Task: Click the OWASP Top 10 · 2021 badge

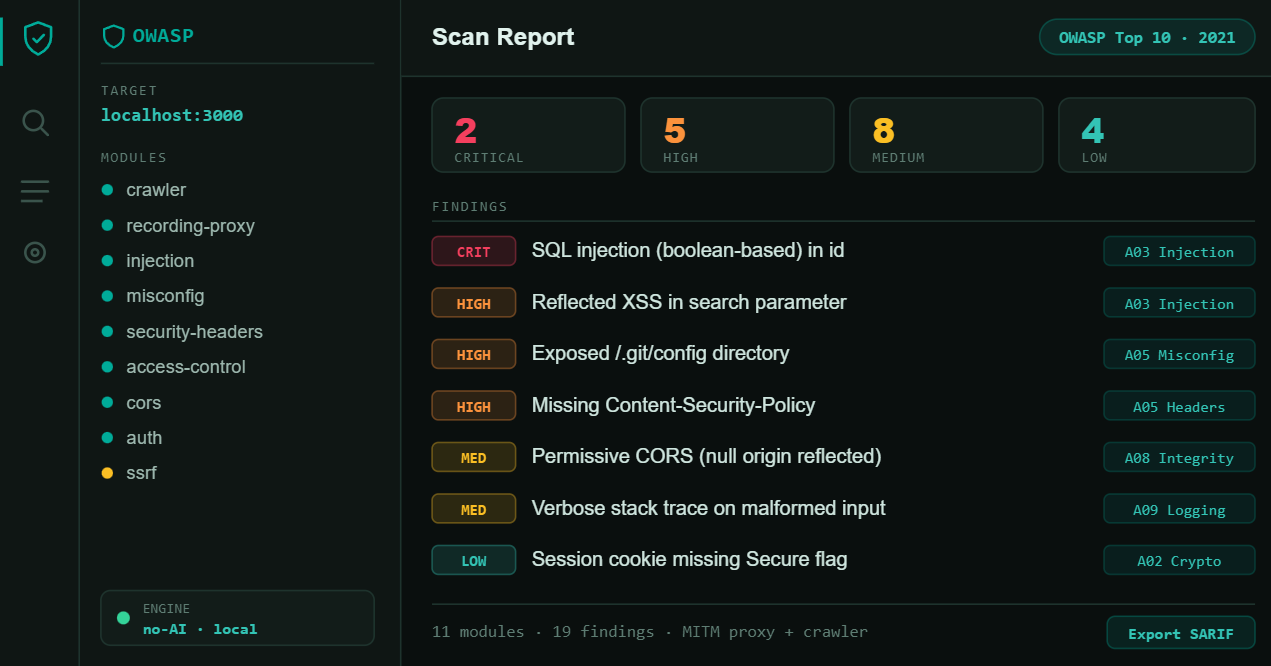Action: (x=1147, y=37)
